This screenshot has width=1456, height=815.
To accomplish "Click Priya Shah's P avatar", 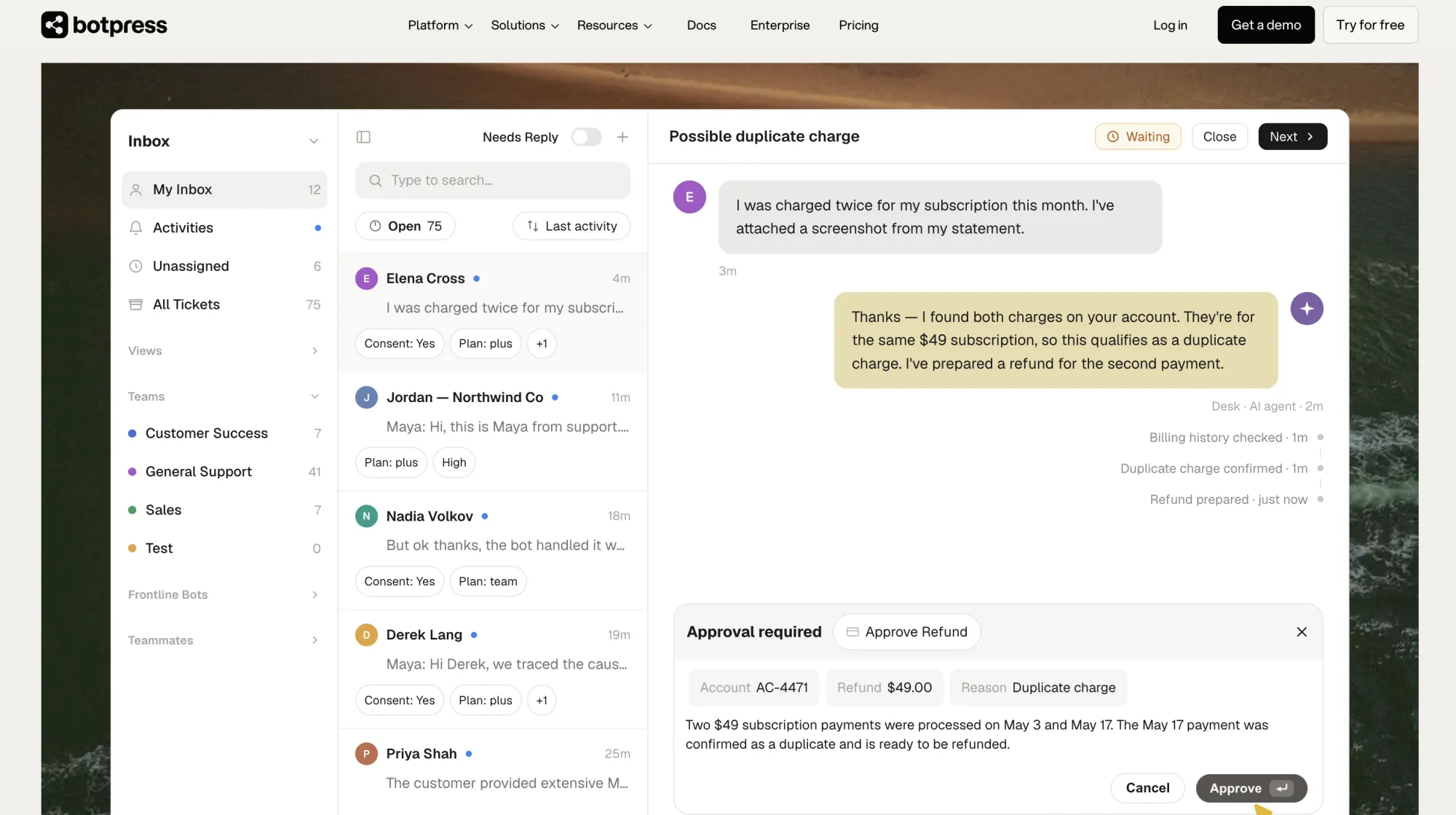I will (x=366, y=754).
